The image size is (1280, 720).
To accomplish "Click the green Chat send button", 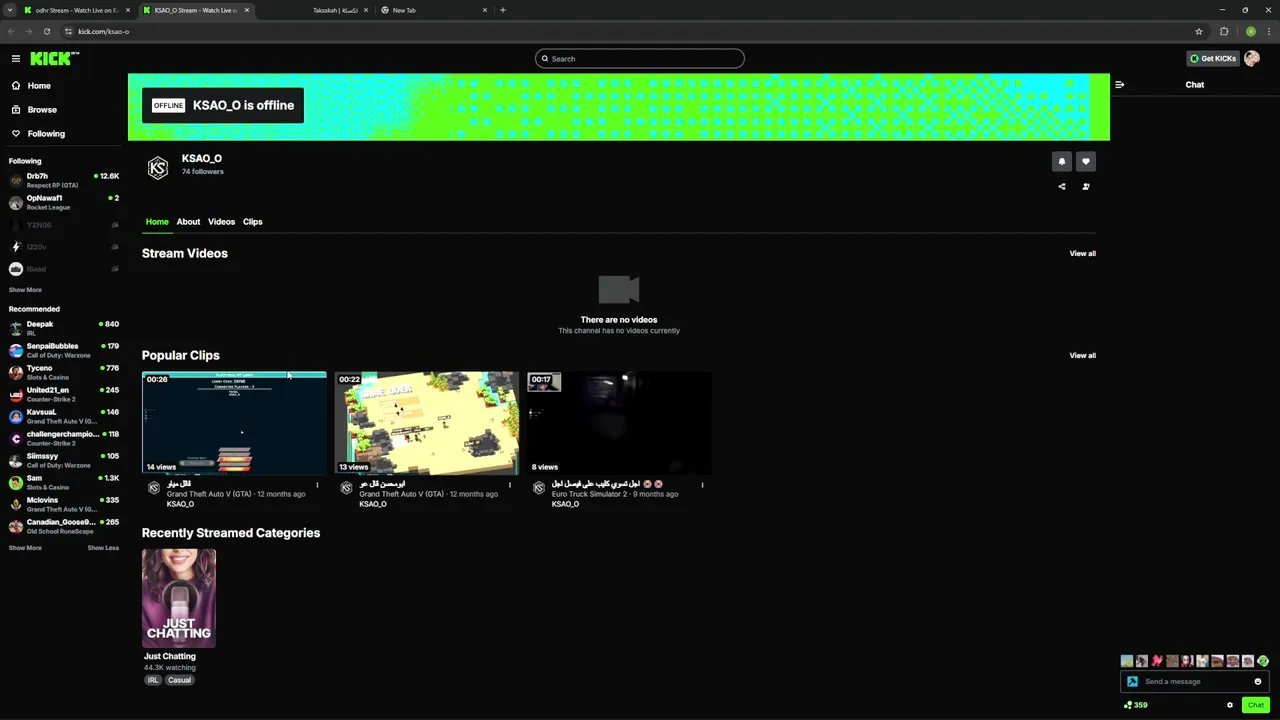I will [x=1255, y=705].
